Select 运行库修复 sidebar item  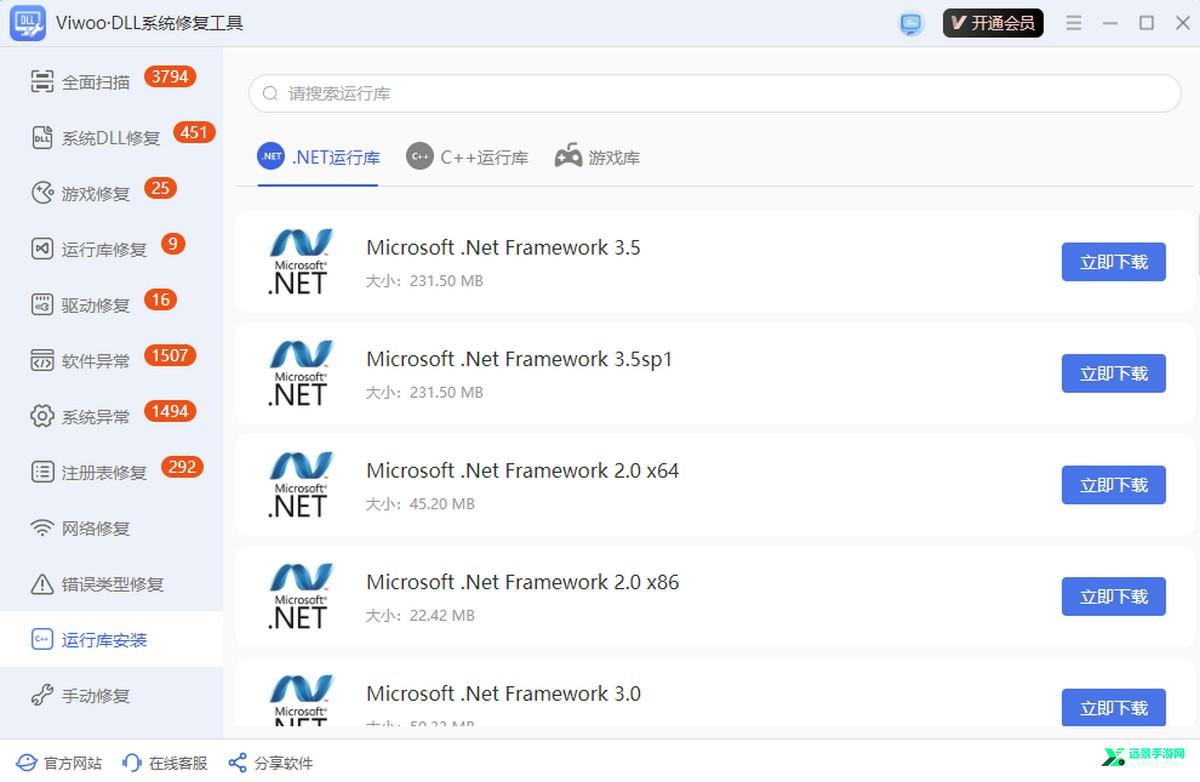[111, 249]
